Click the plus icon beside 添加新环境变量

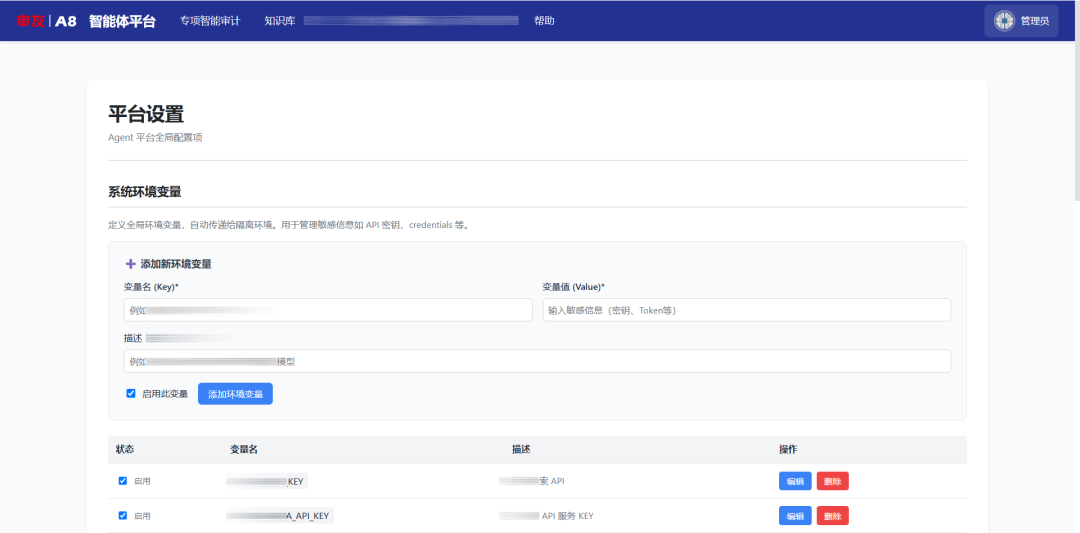click(130, 264)
